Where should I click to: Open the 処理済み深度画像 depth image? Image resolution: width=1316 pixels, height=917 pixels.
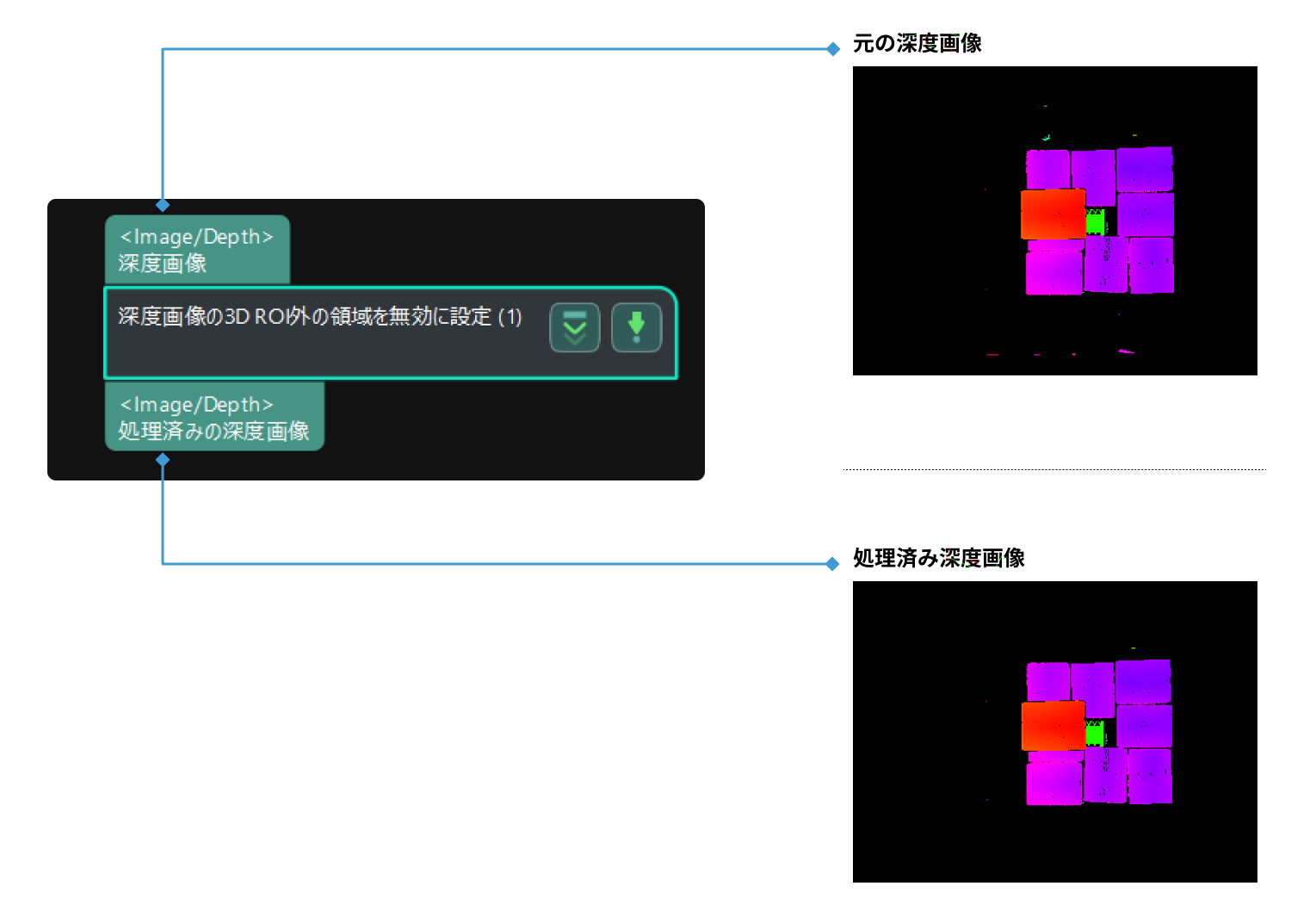coord(1054,731)
